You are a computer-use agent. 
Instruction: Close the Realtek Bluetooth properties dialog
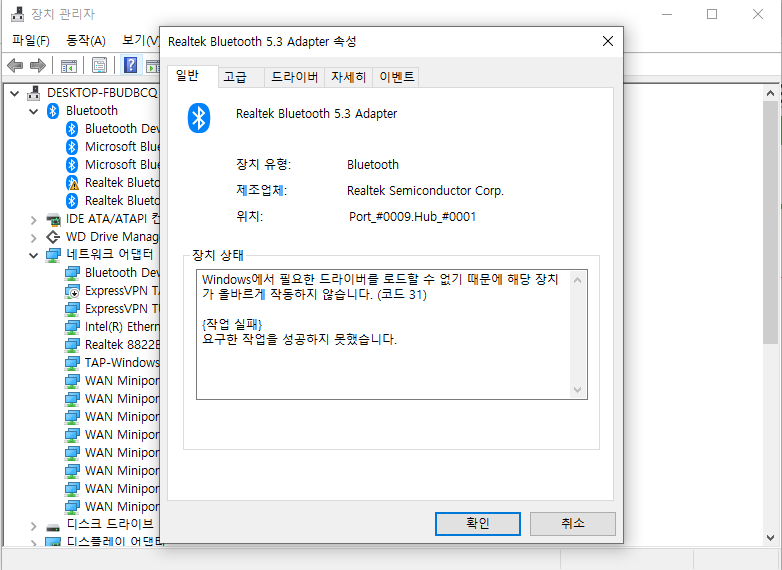[x=607, y=41]
